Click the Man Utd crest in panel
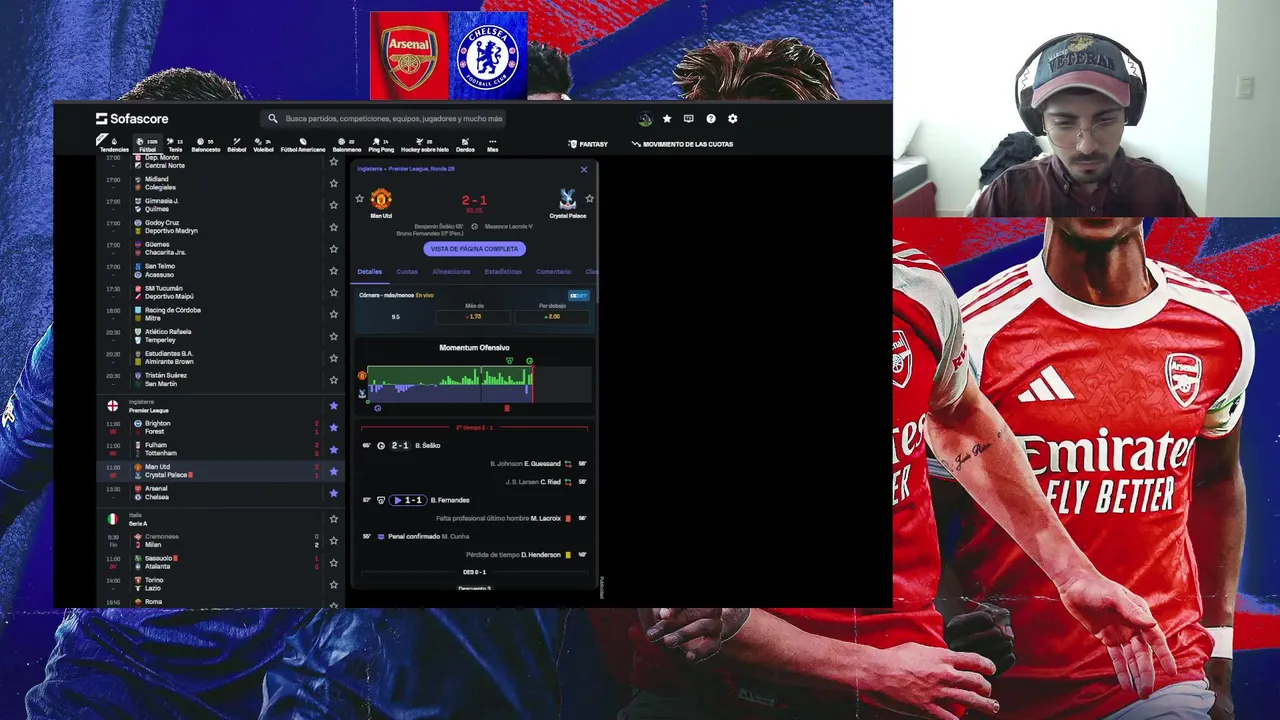 click(381, 199)
